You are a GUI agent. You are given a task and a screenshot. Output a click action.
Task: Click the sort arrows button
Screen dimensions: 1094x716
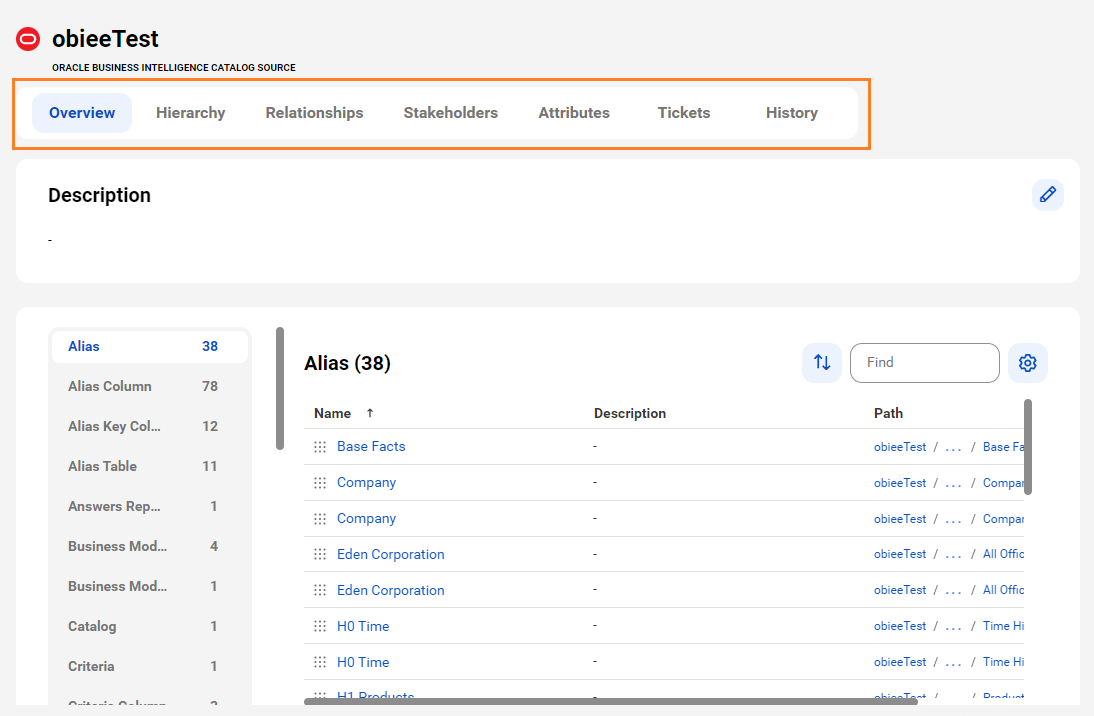(x=822, y=363)
